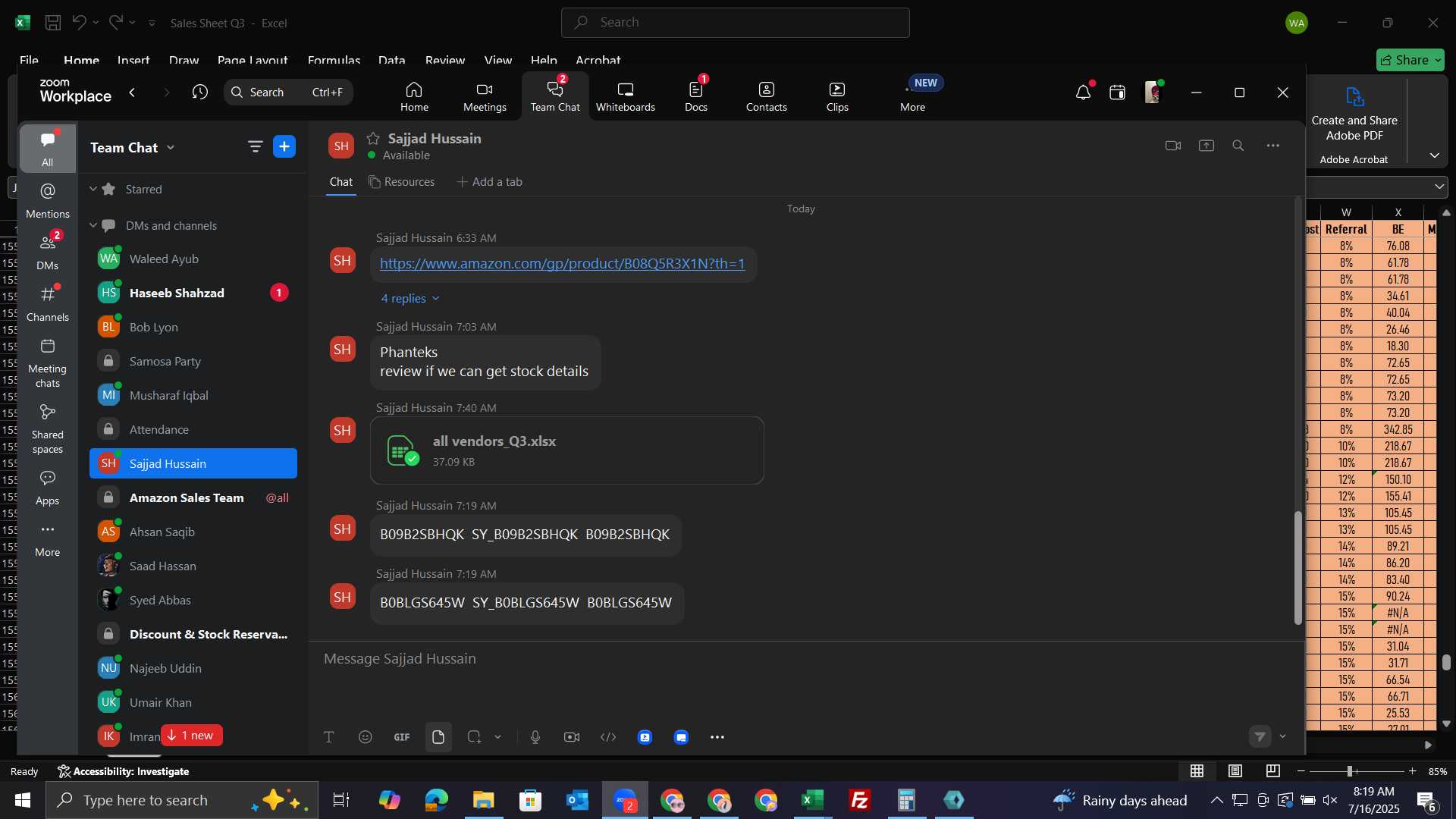Open Zoom calendar icon
This screenshot has height=819, width=1456.
(1117, 93)
